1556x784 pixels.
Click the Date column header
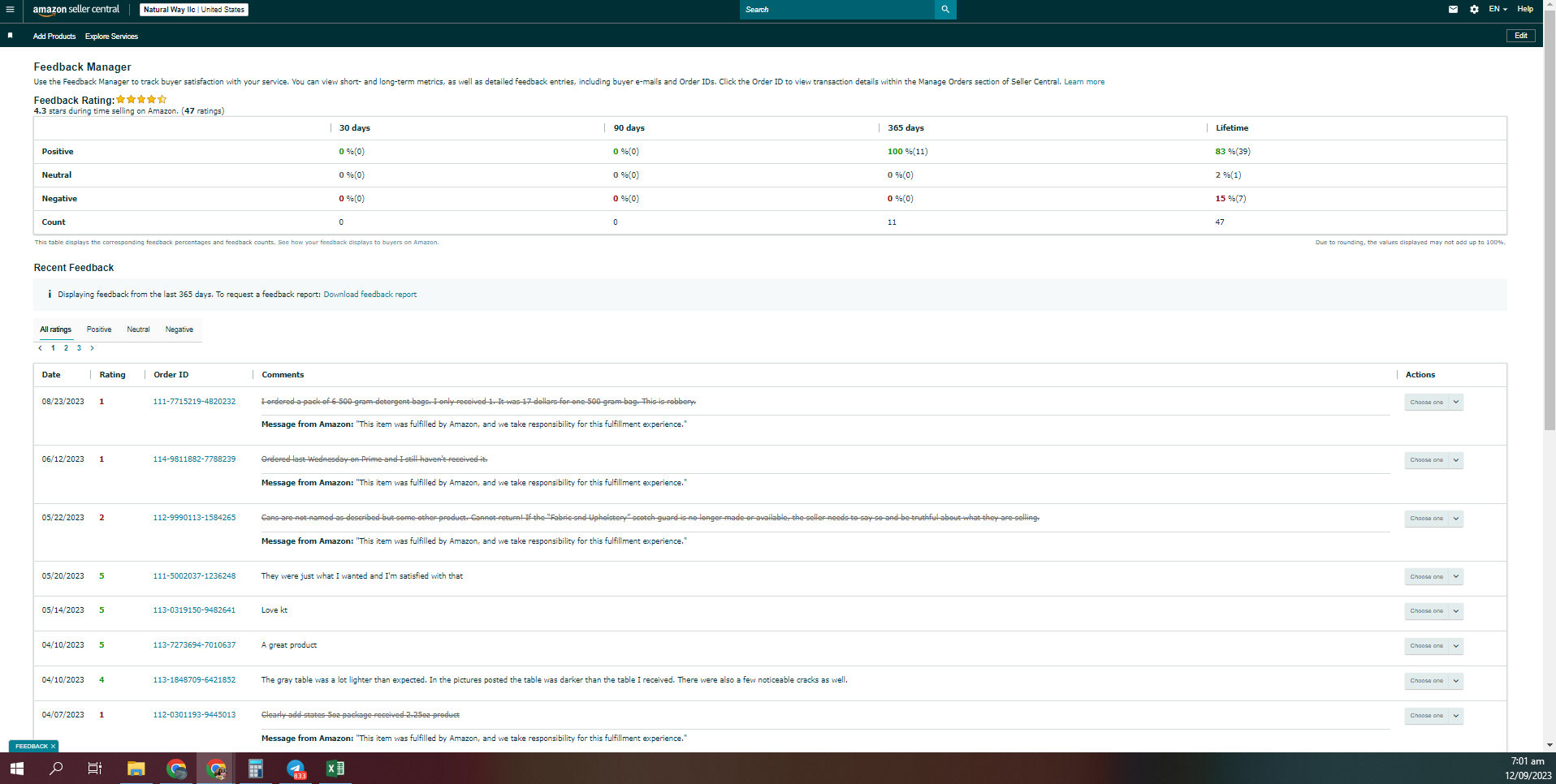pyautogui.click(x=51, y=375)
